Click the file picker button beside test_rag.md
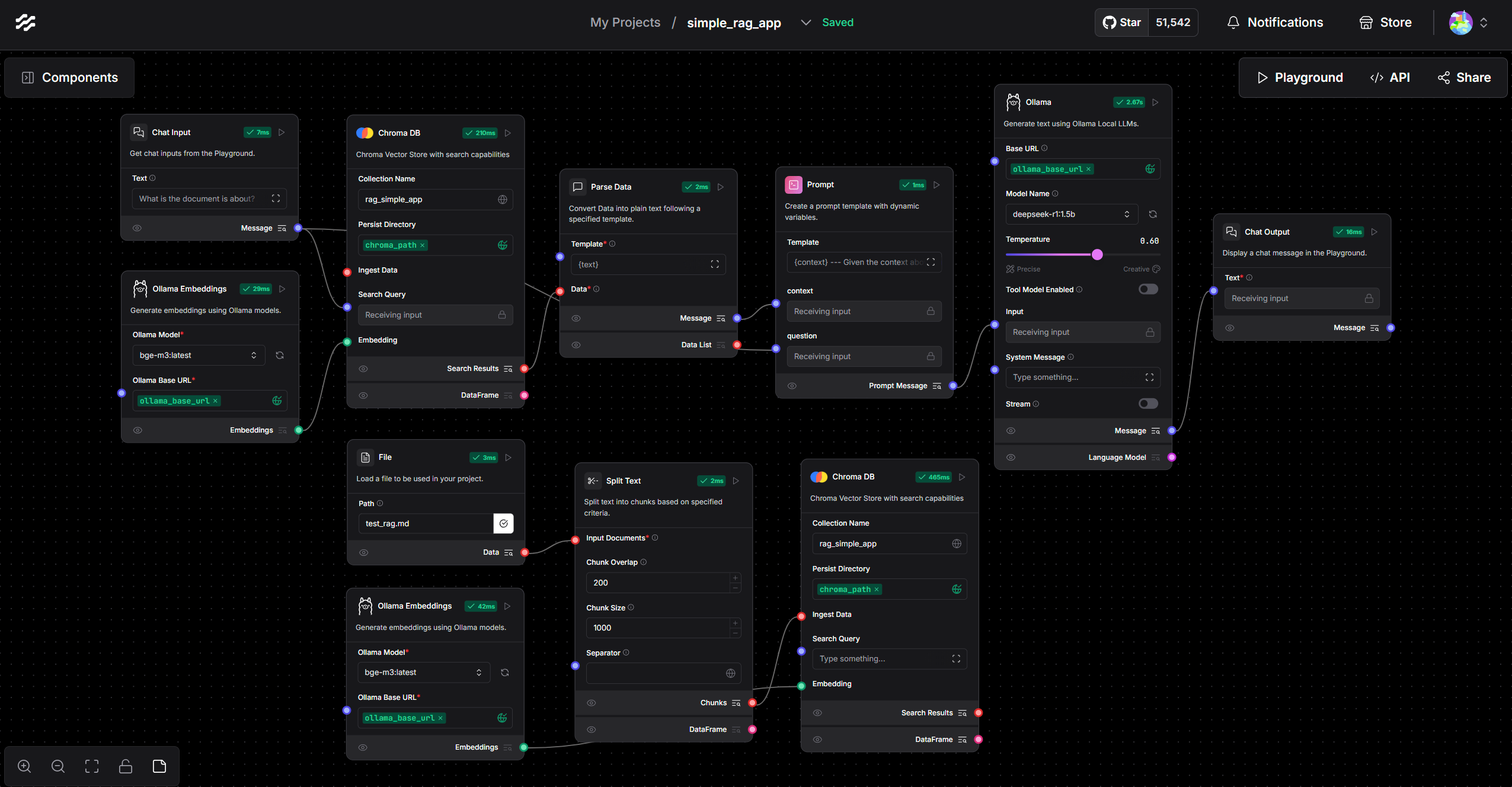Image resolution: width=1512 pixels, height=787 pixels. click(503, 523)
